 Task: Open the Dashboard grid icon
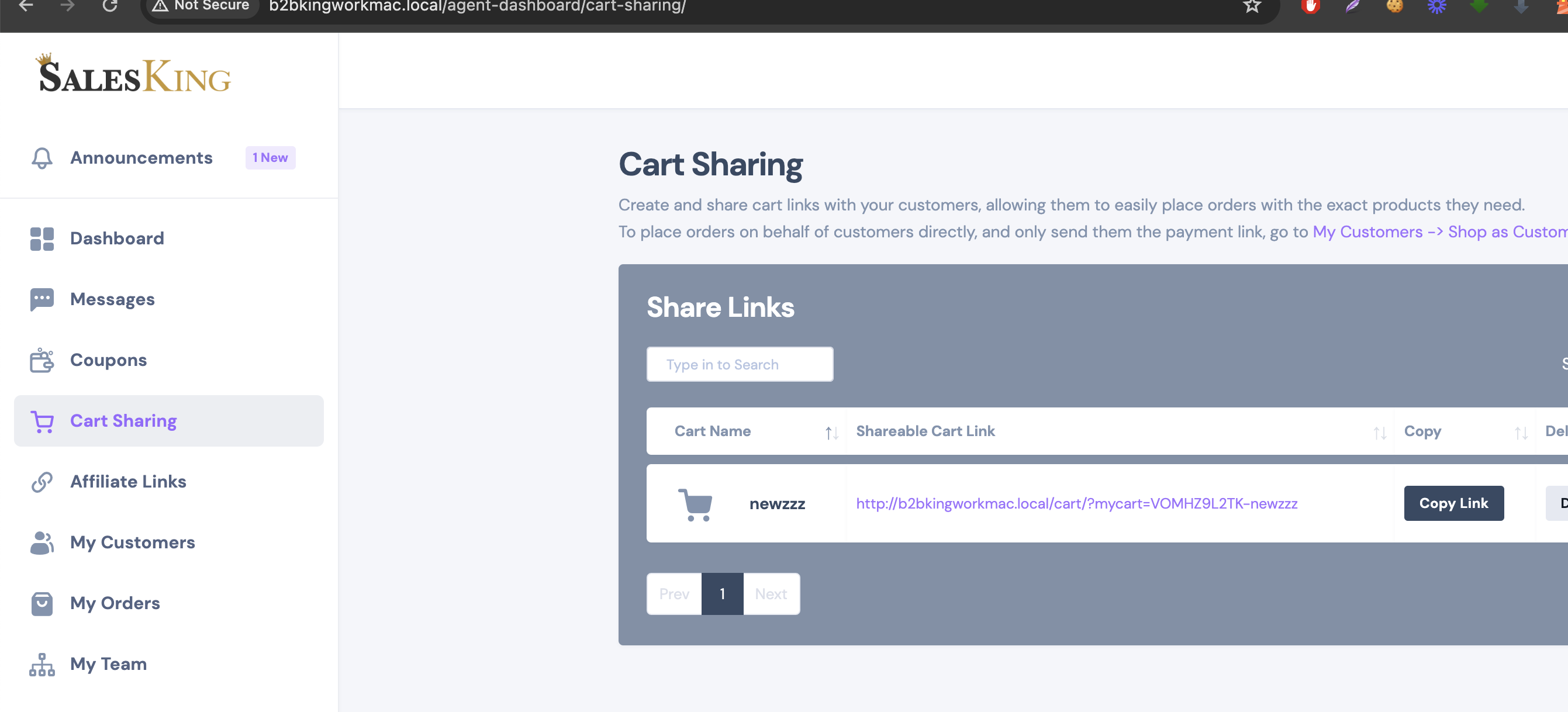click(x=42, y=239)
